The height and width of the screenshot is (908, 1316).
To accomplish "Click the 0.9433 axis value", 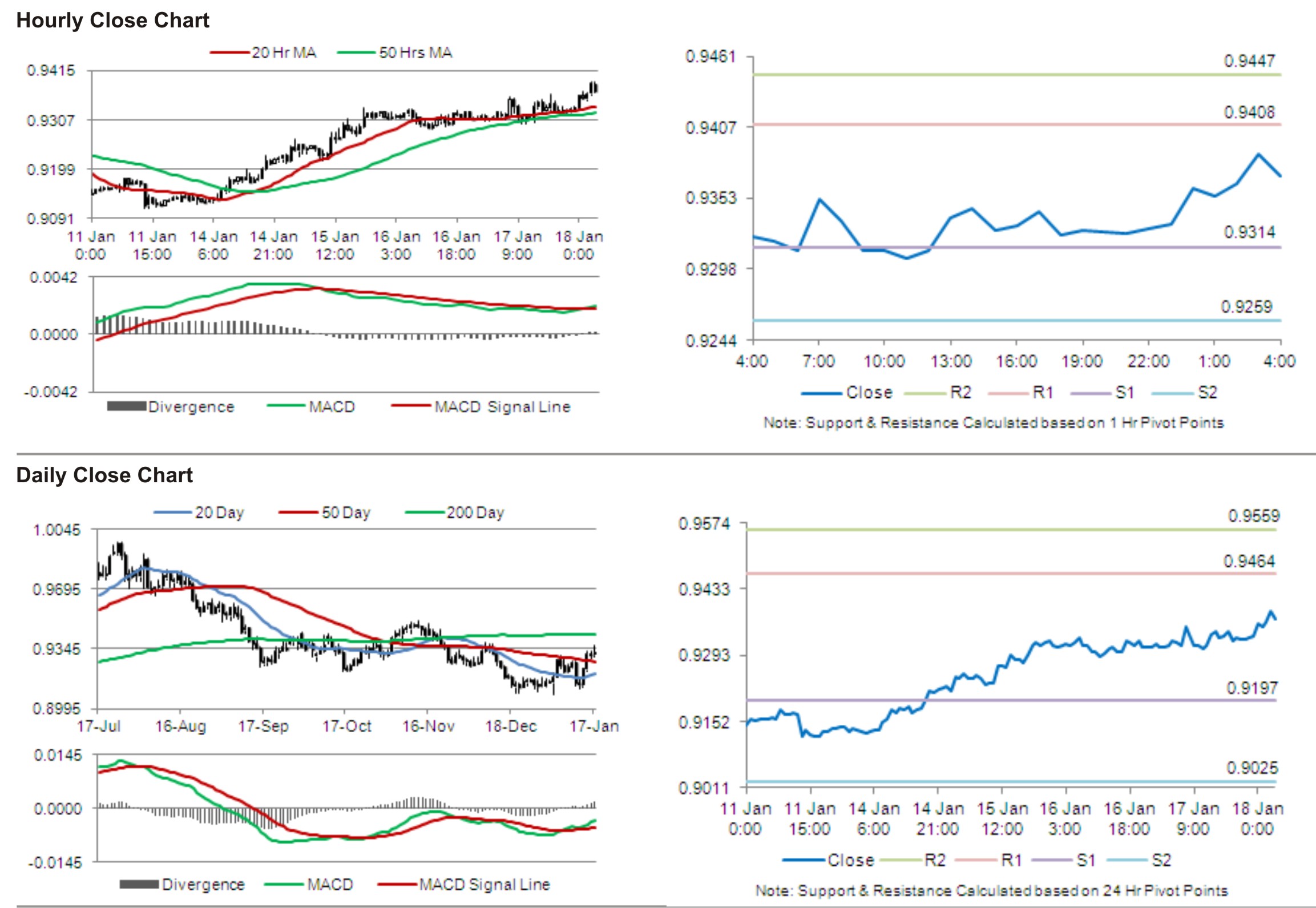I will point(704,588).
